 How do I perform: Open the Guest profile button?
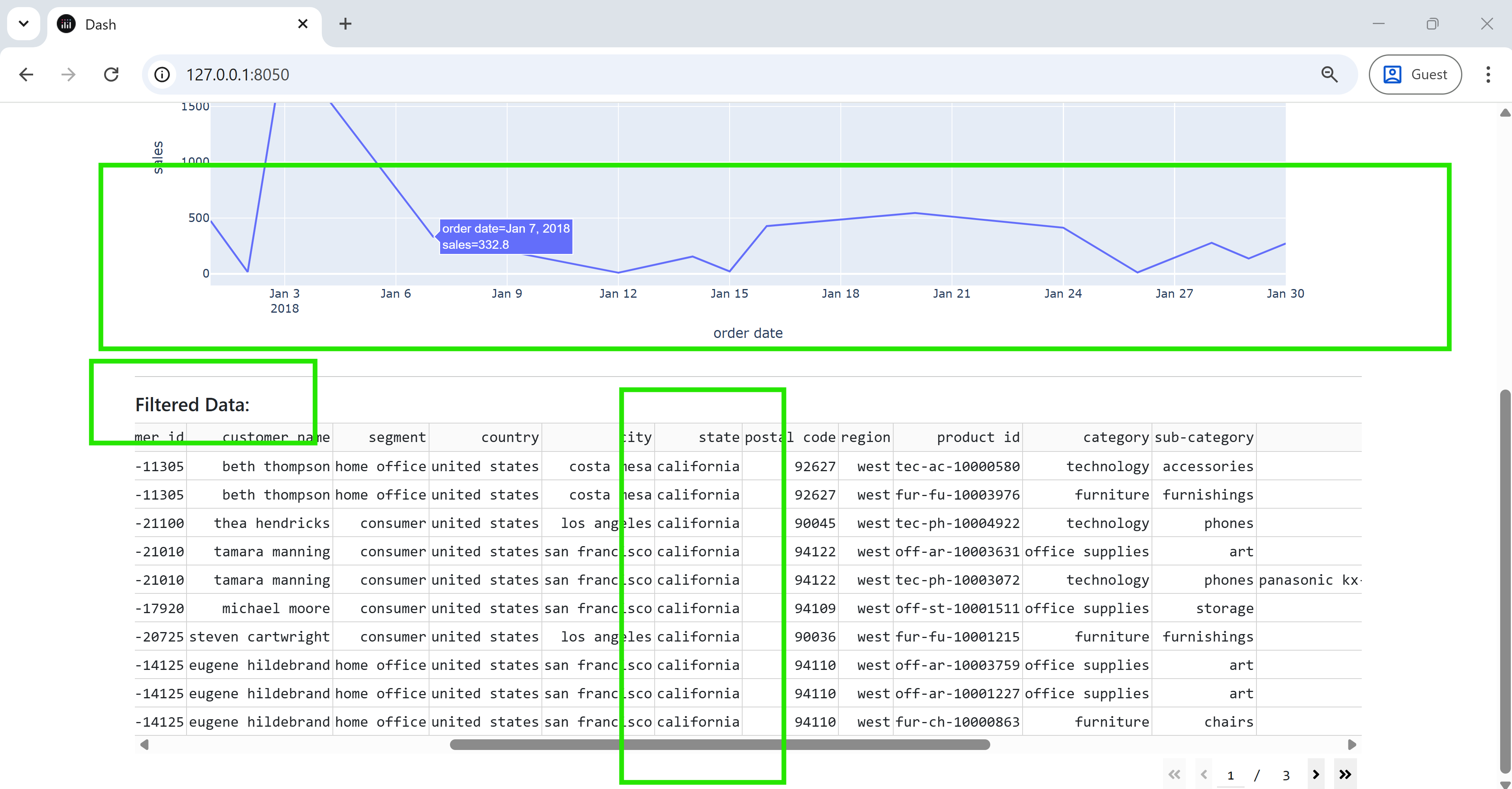tap(1415, 75)
